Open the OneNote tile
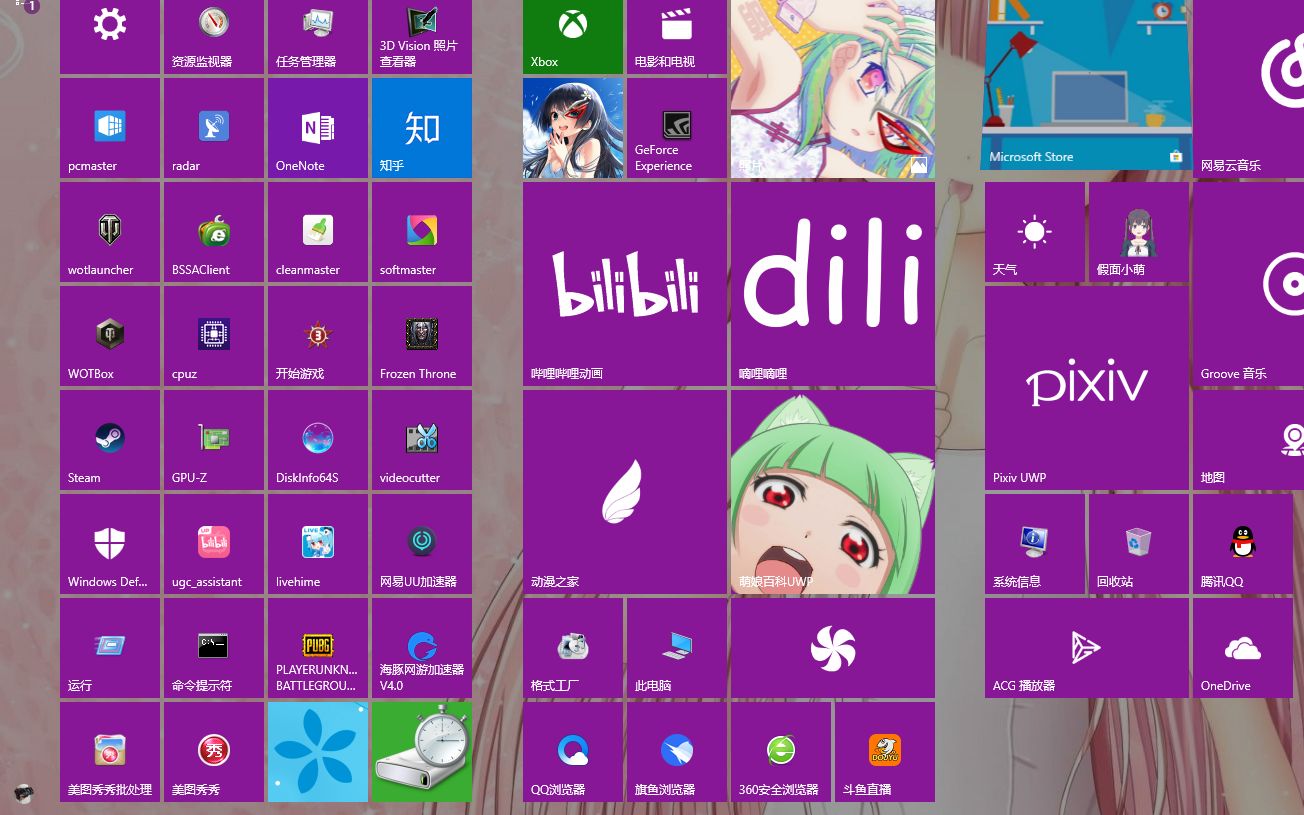 [x=318, y=128]
